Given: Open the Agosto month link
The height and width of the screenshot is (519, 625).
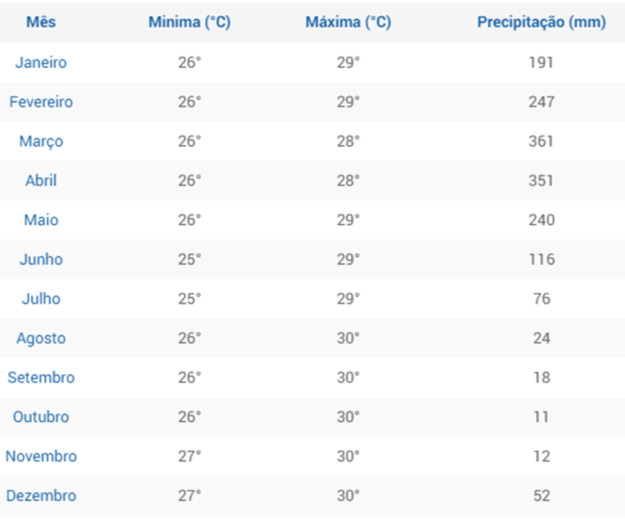Looking at the screenshot, I should pyautogui.click(x=41, y=339).
